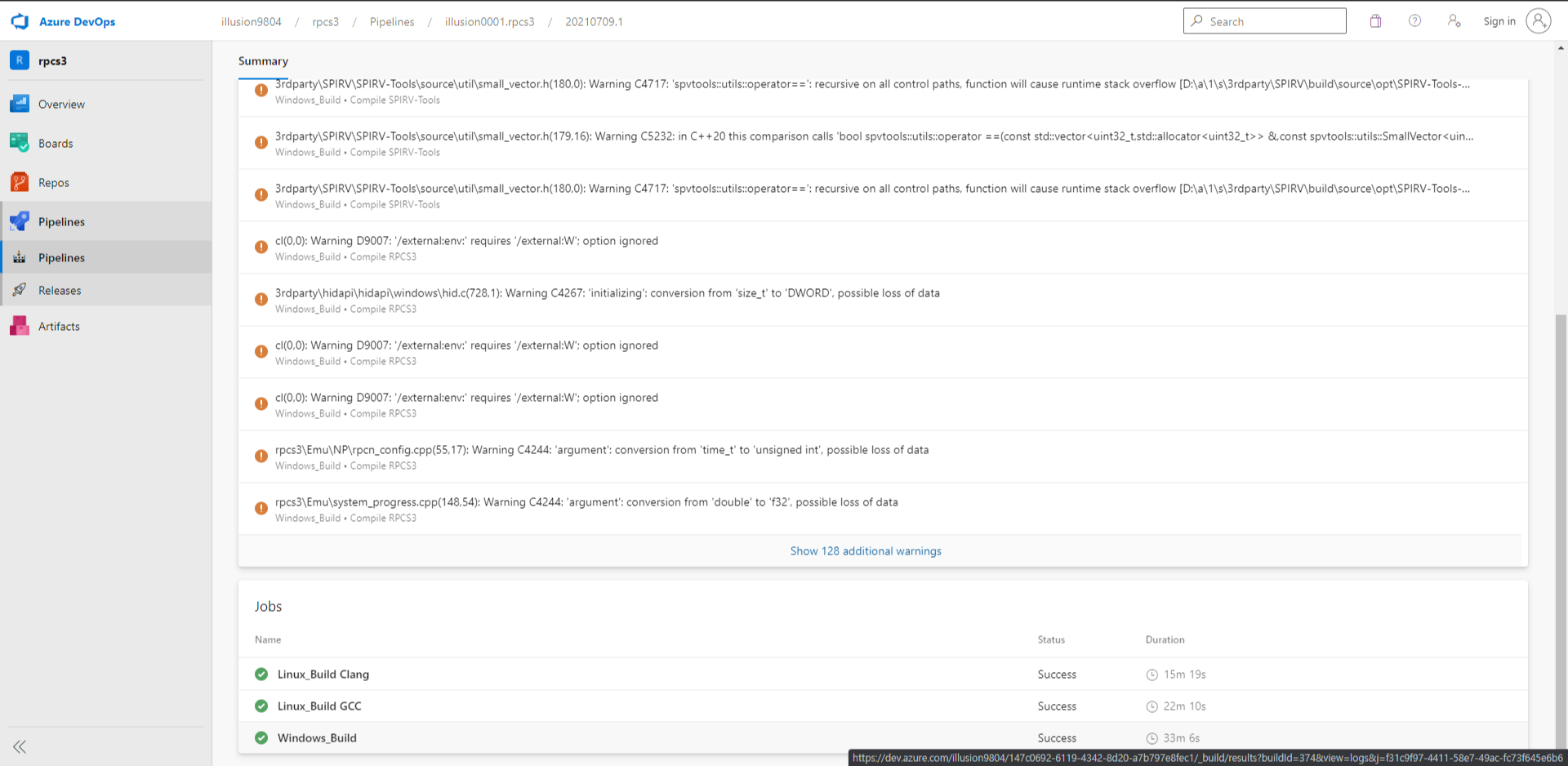Click the system_progress.cpp C4244 warning text
Image resolution: width=1568 pixels, height=766 pixels.
pyautogui.click(x=586, y=502)
